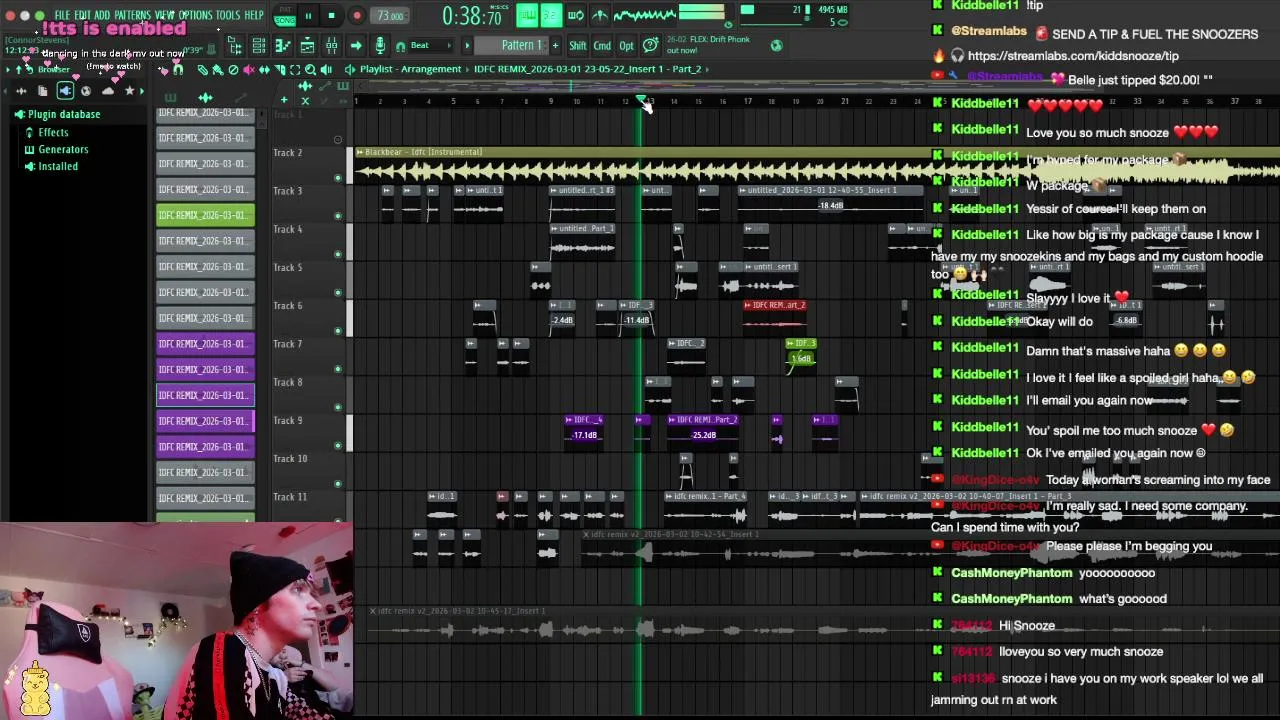Open the OPTIONS menu

(x=196, y=16)
